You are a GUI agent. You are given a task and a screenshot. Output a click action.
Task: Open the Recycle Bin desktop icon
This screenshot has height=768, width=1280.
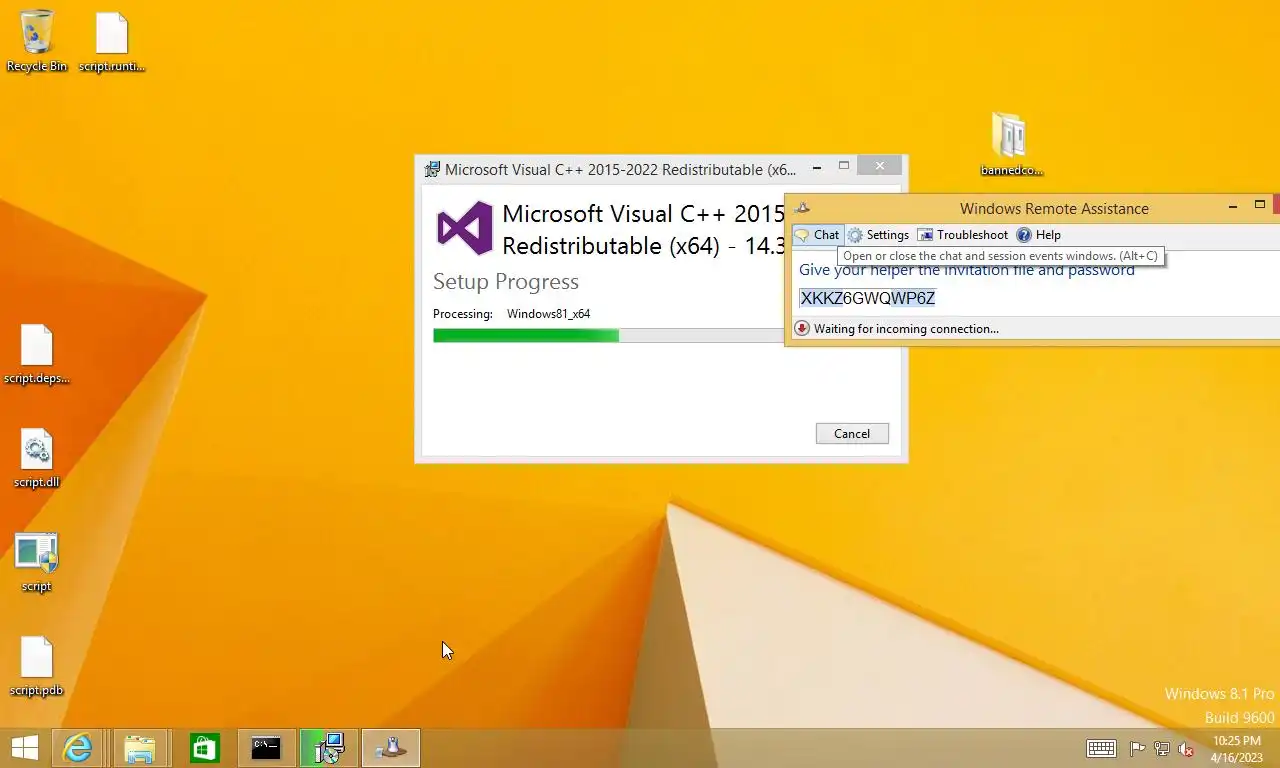pyautogui.click(x=37, y=40)
